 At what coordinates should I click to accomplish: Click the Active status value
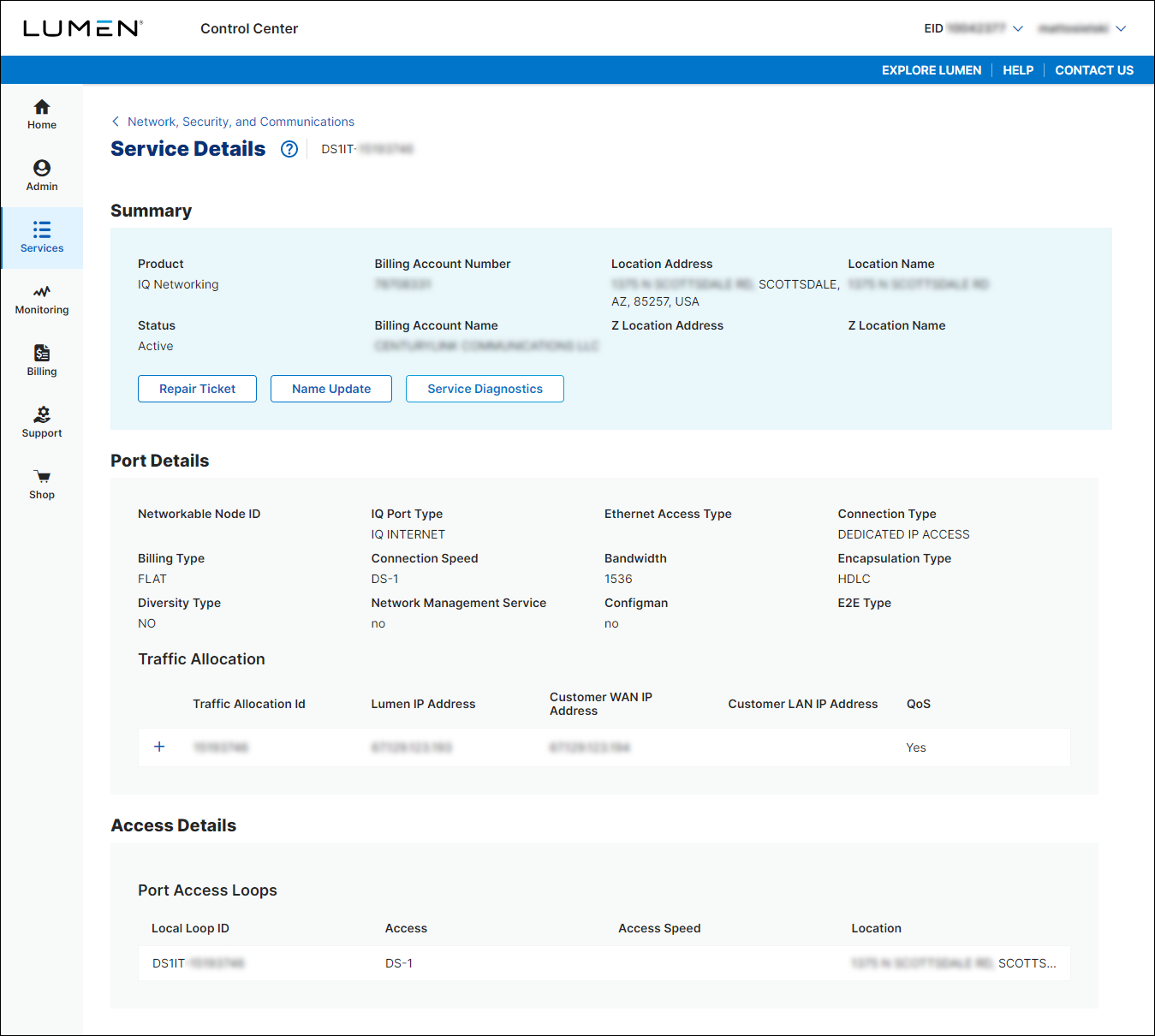click(x=156, y=346)
